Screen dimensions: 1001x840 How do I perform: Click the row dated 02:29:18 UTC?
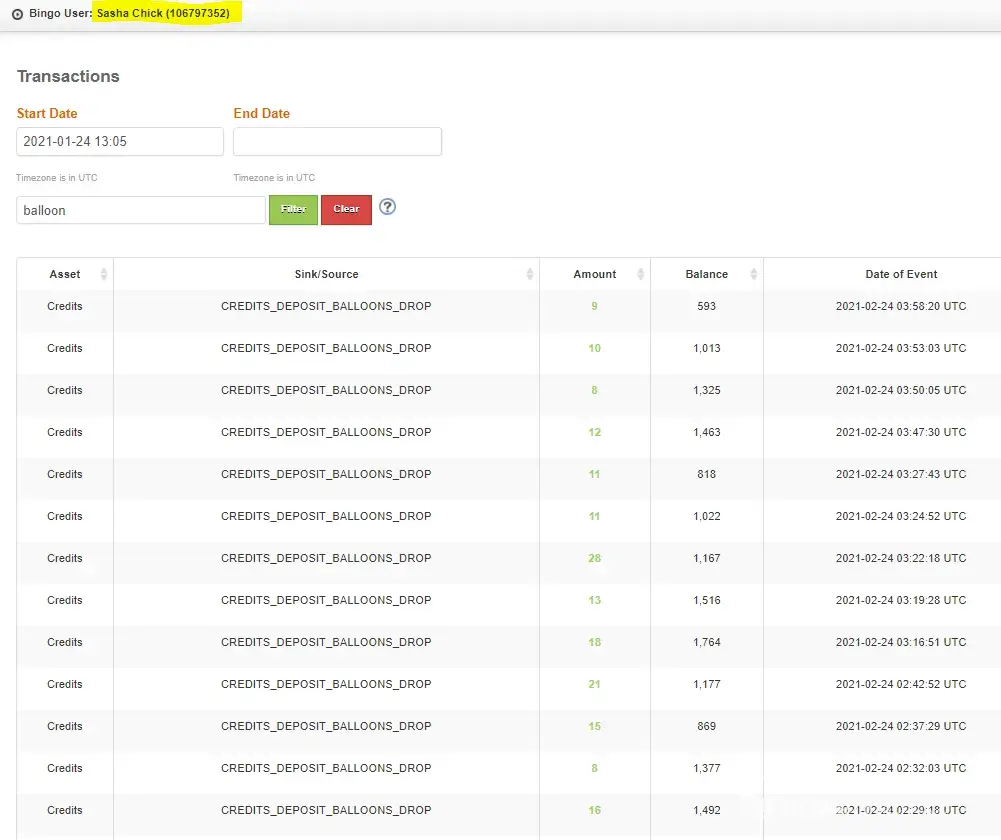[x=901, y=810]
